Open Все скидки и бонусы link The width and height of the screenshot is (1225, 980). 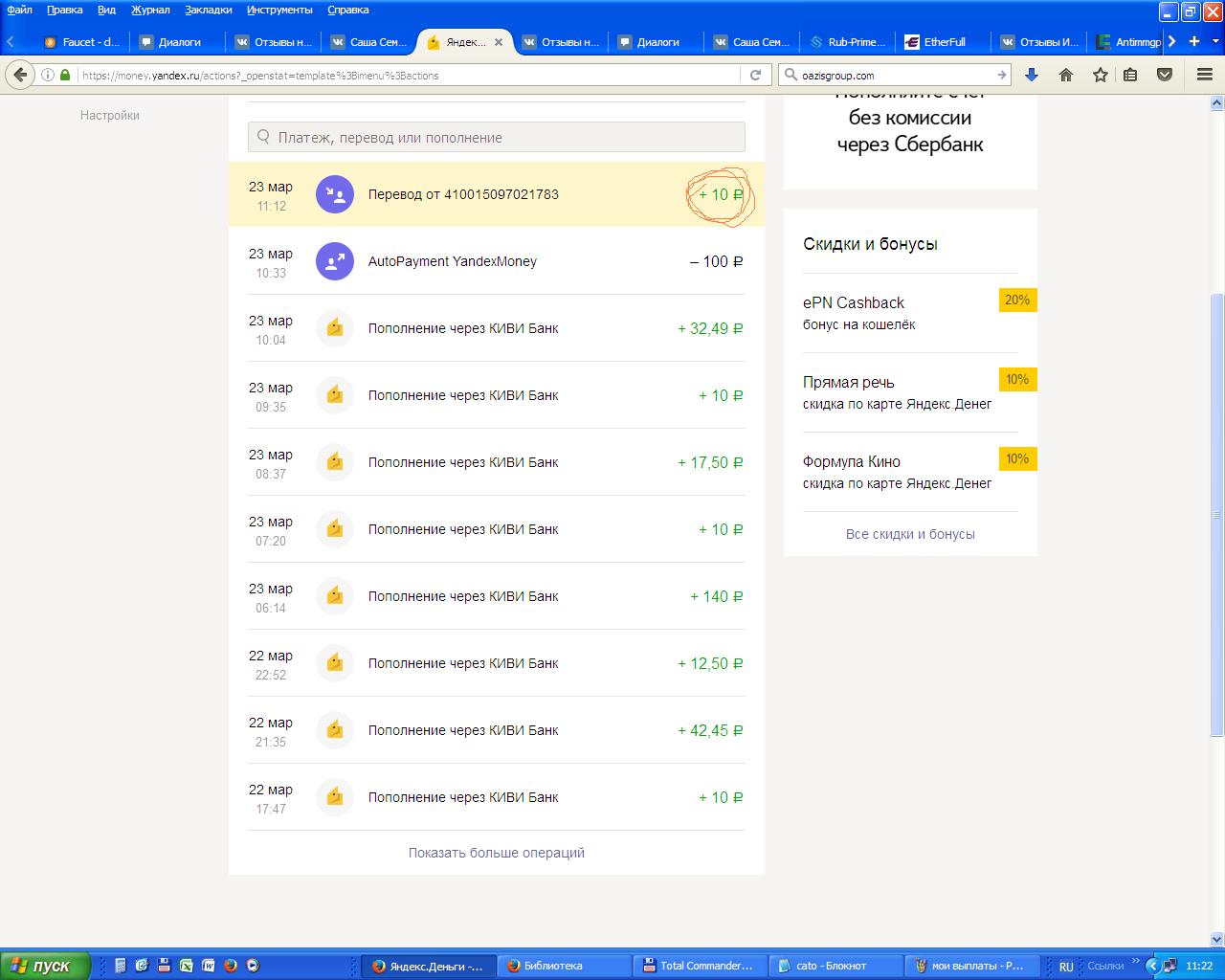click(x=910, y=534)
